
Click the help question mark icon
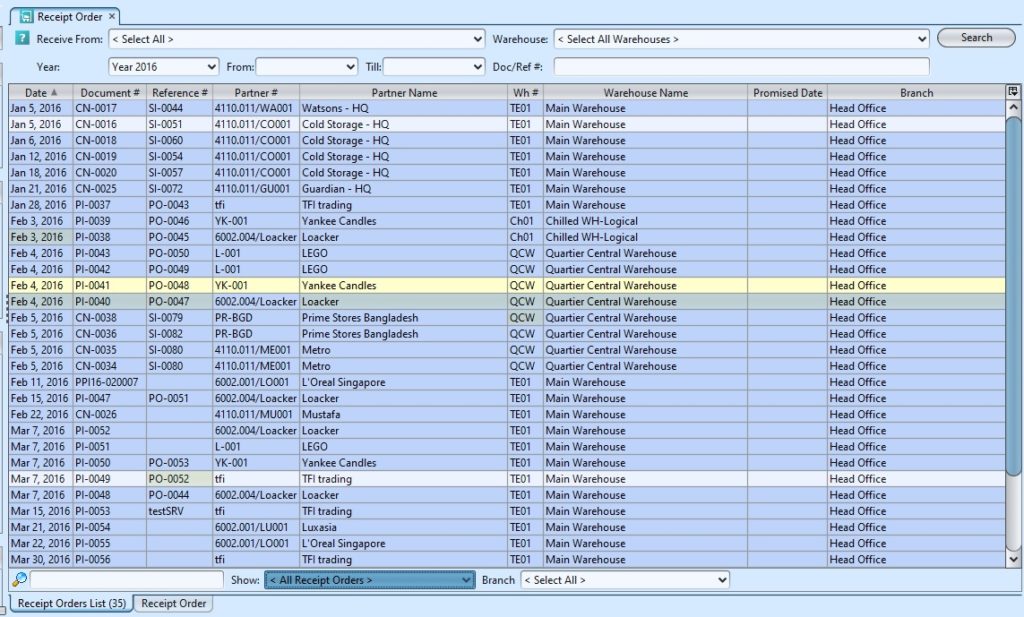point(22,38)
